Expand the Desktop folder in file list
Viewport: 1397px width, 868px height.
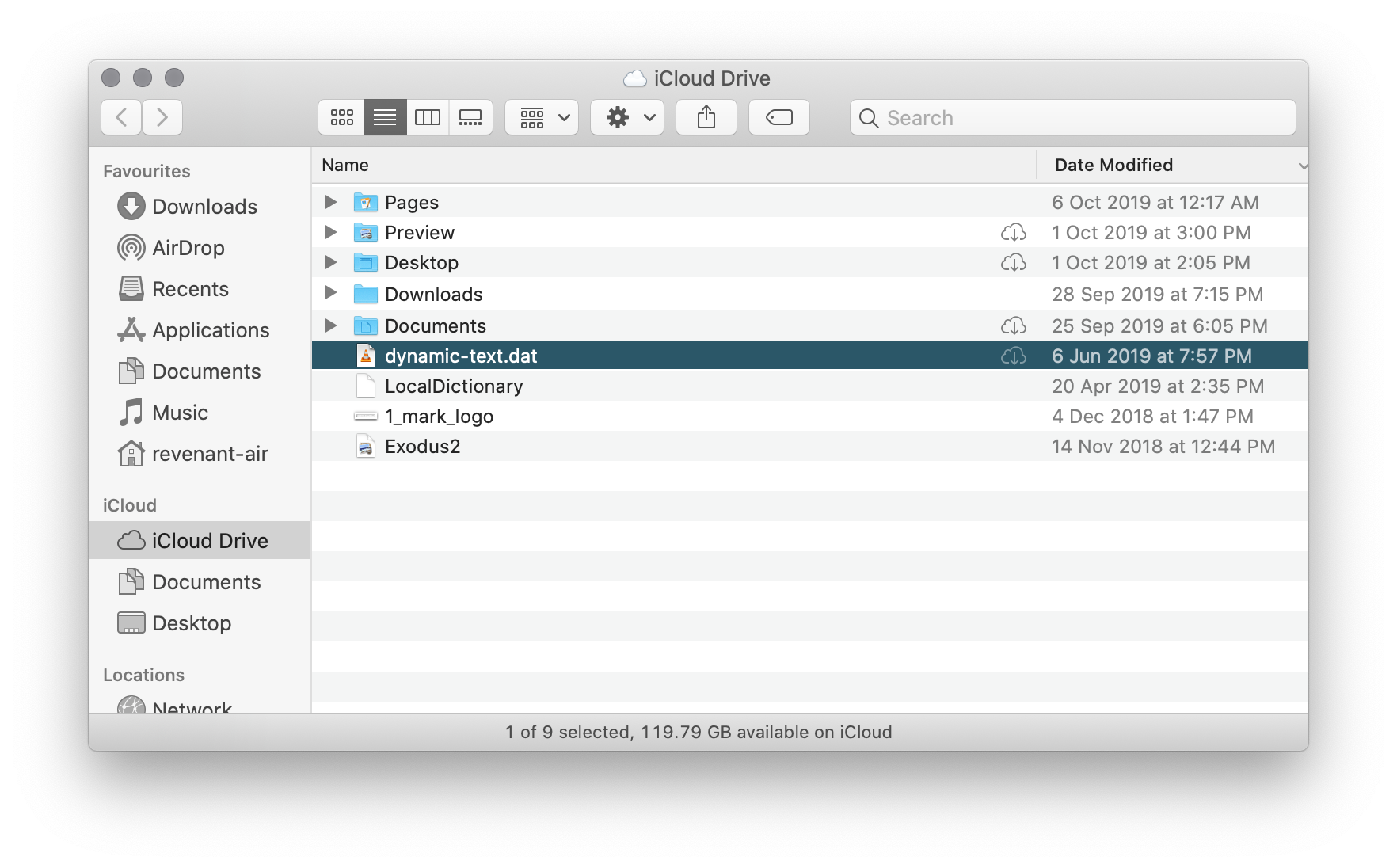tap(331, 262)
